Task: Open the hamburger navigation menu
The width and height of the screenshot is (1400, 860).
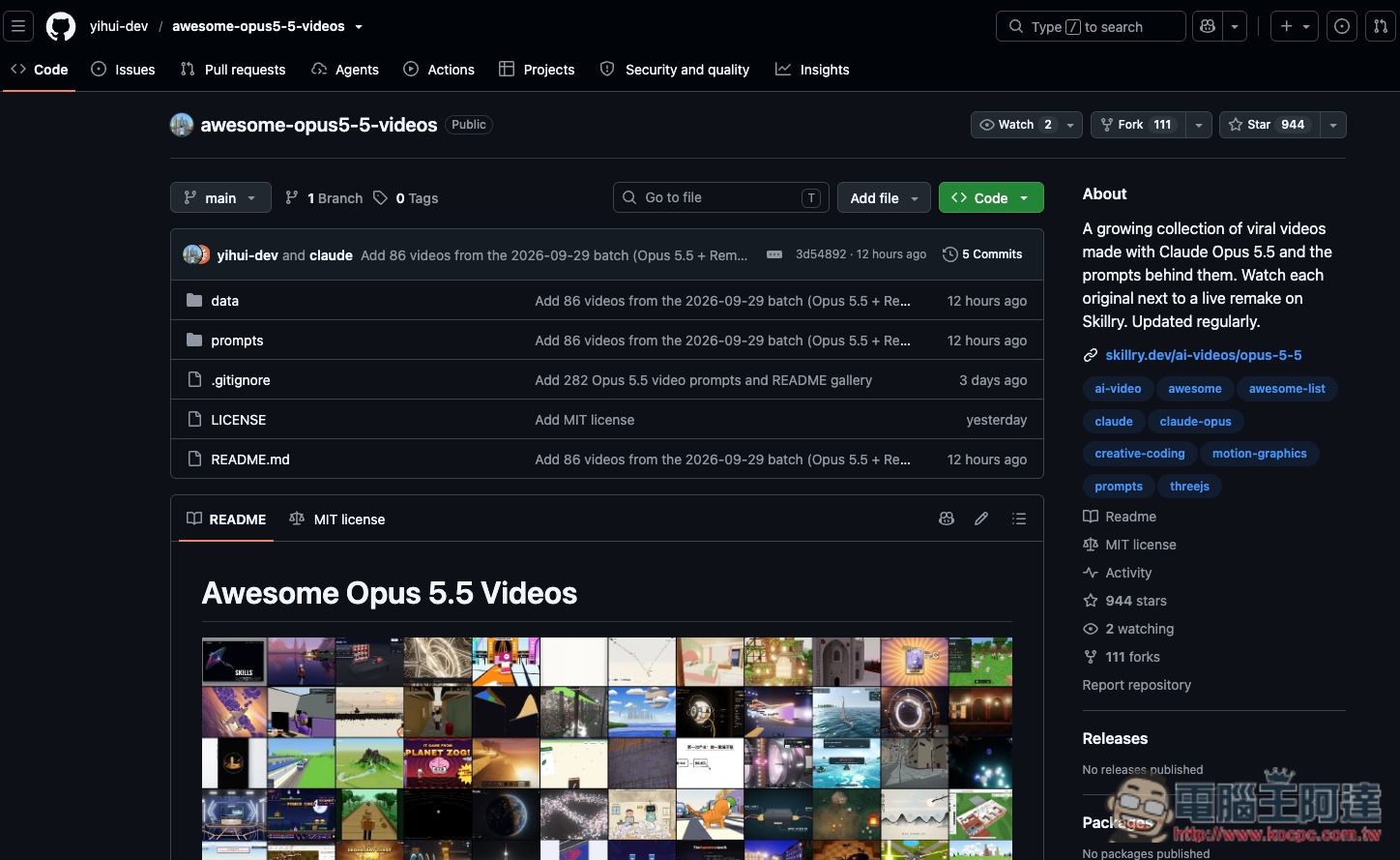Action: 18,26
